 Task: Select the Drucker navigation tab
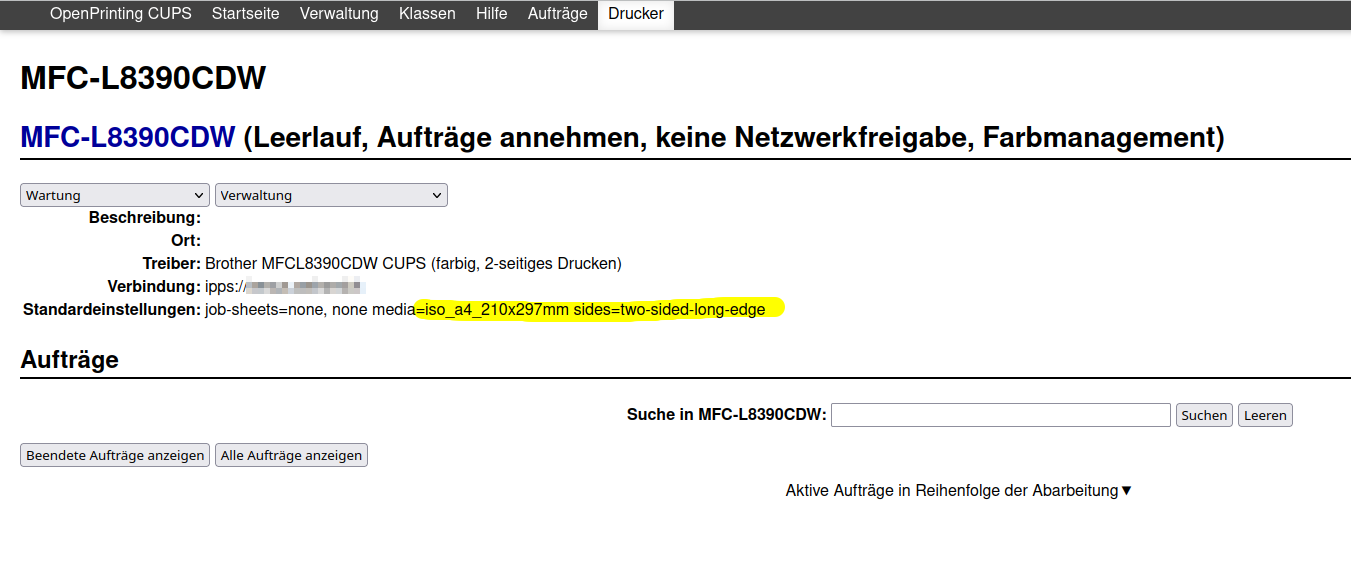coord(636,14)
